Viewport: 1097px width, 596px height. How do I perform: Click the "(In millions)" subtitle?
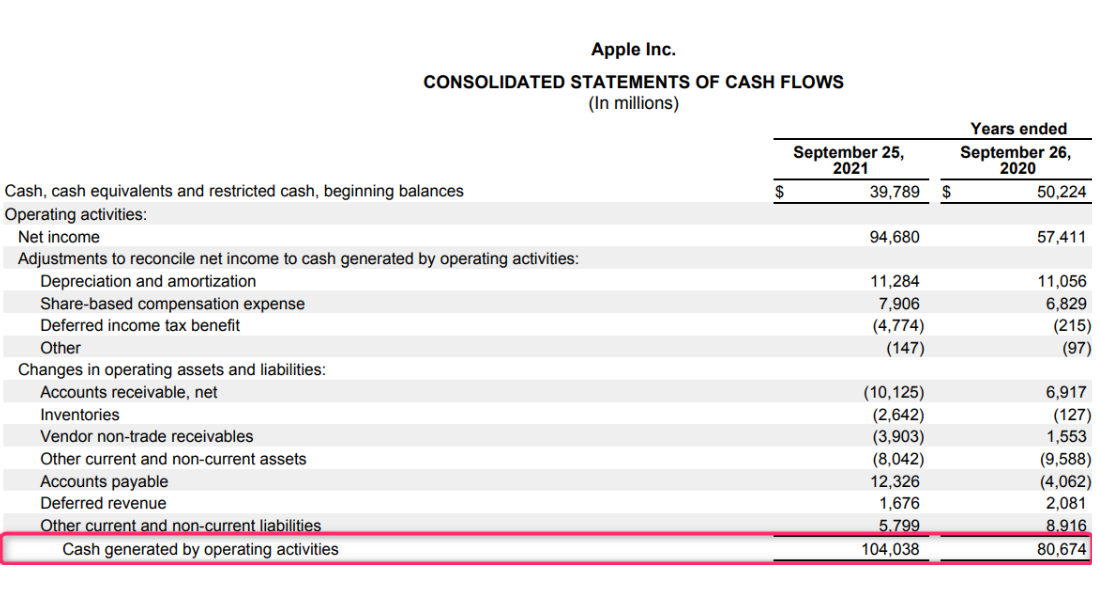point(633,104)
